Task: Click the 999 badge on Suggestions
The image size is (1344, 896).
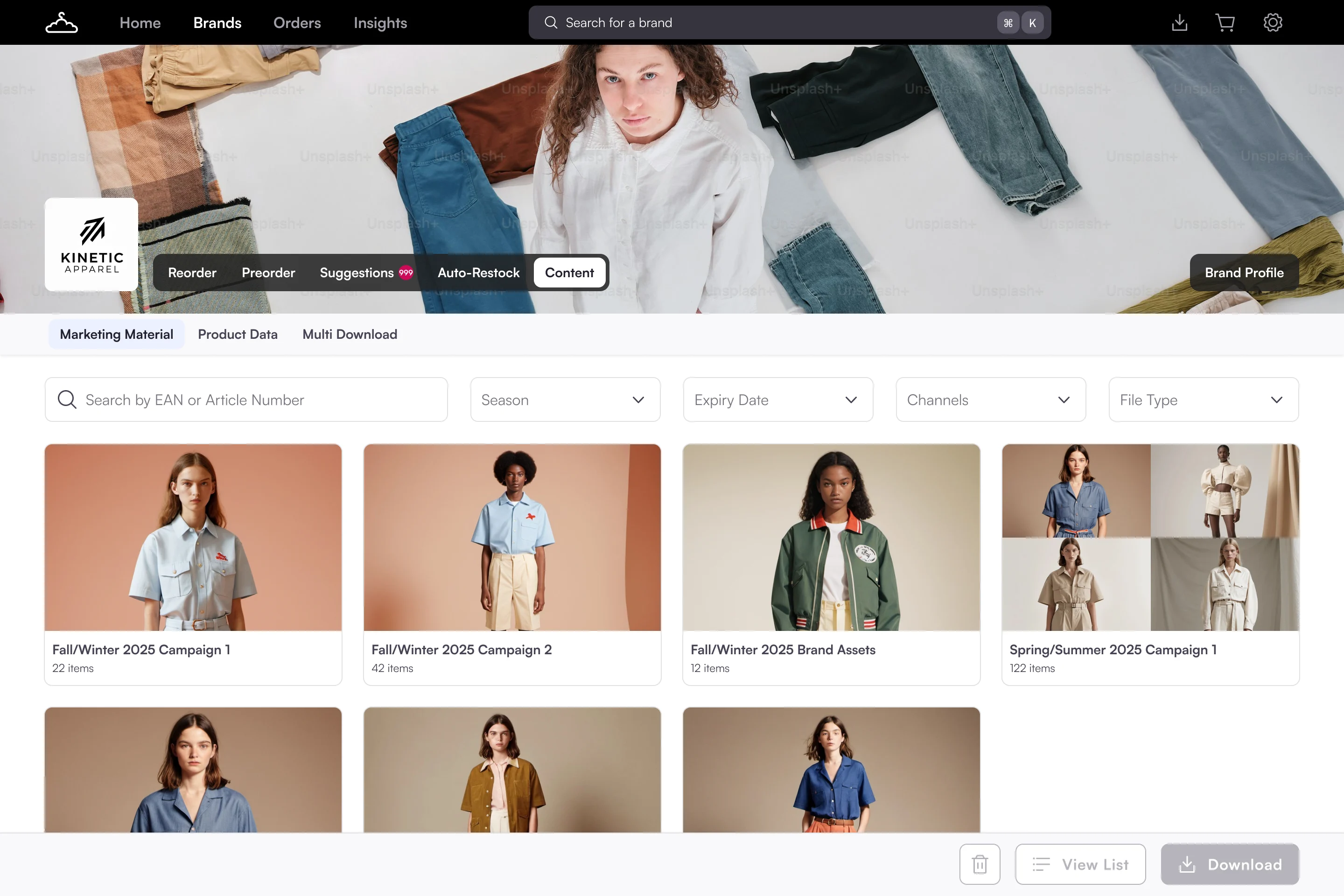Action: click(x=406, y=273)
